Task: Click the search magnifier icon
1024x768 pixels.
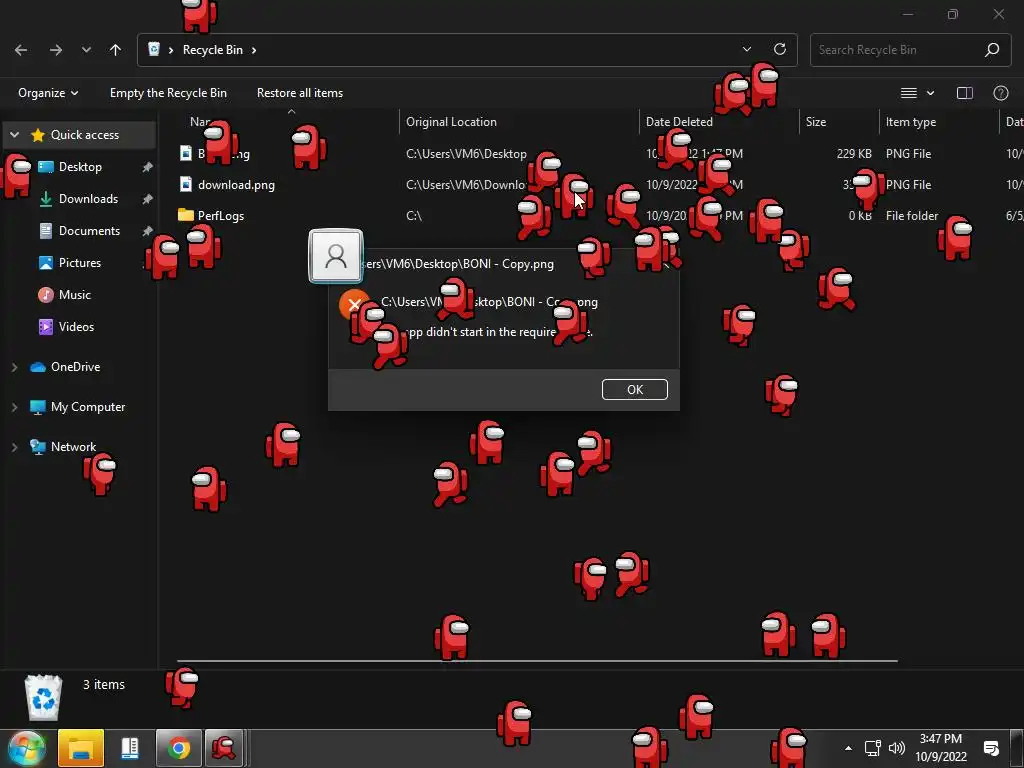Action: 991,50
